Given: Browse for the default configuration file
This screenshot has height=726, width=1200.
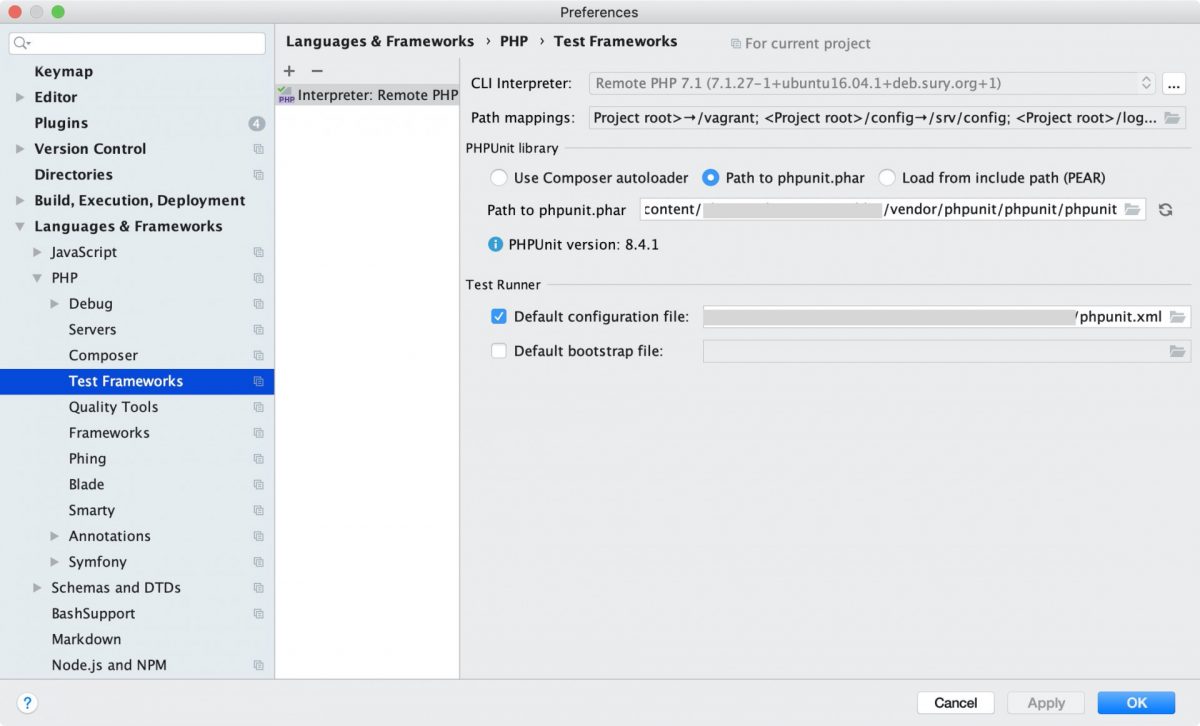Looking at the screenshot, I should (1177, 317).
